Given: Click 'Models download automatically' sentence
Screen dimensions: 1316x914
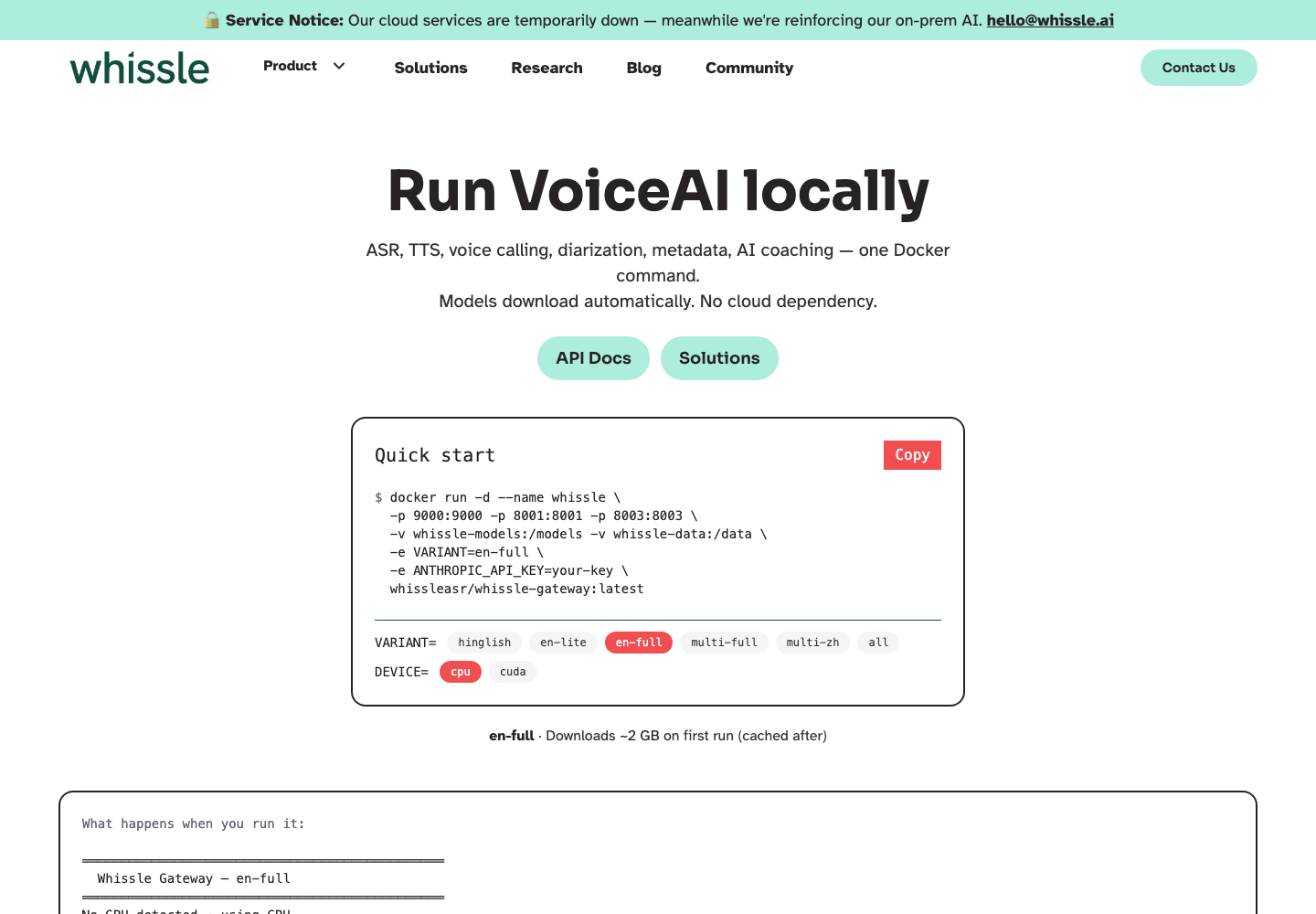Looking at the screenshot, I should pyautogui.click(x=567, y=302).
